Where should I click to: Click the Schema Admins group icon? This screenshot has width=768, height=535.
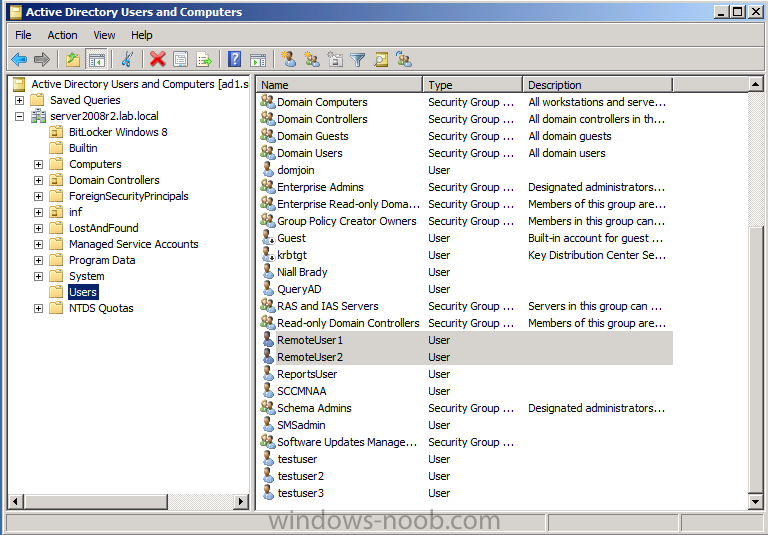coord(267,408)
